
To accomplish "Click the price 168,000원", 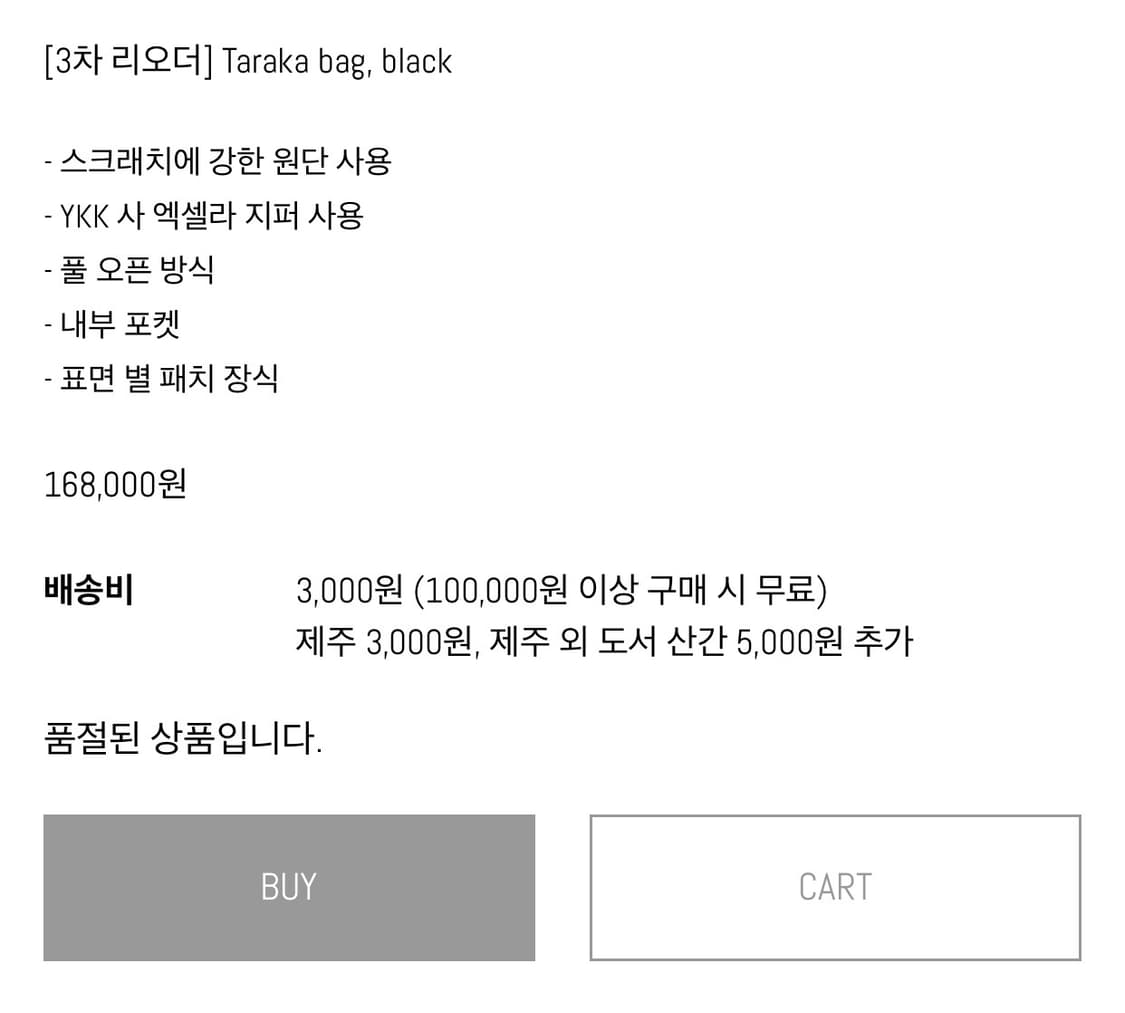I will click(x=112, y=483).
